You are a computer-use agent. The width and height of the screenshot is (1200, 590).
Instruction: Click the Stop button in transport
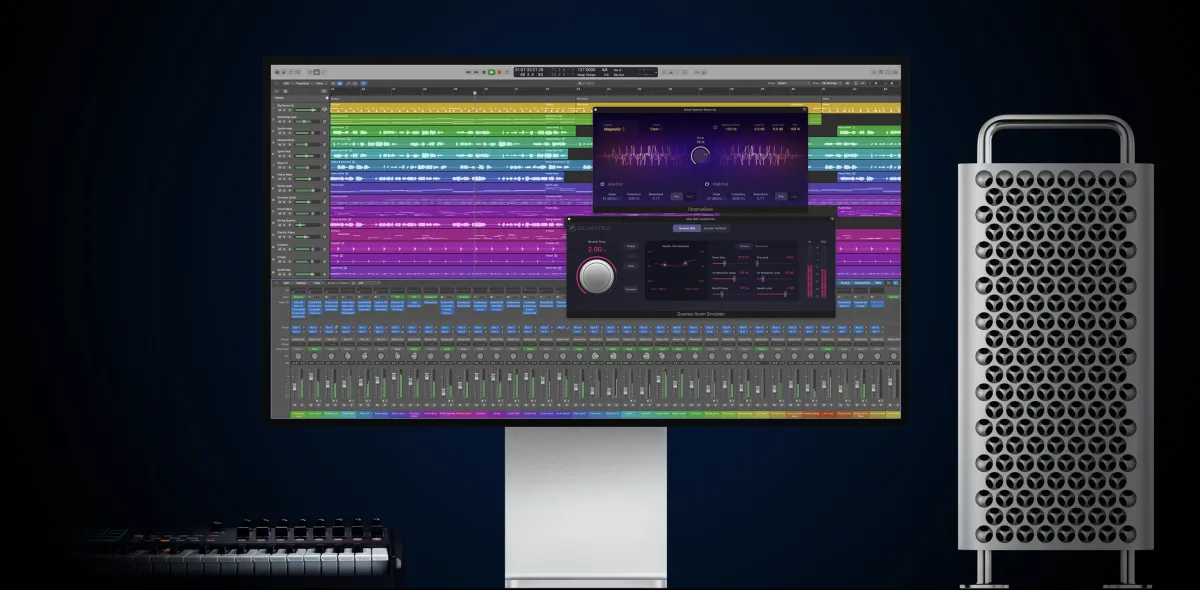click(x=483, y=72)
